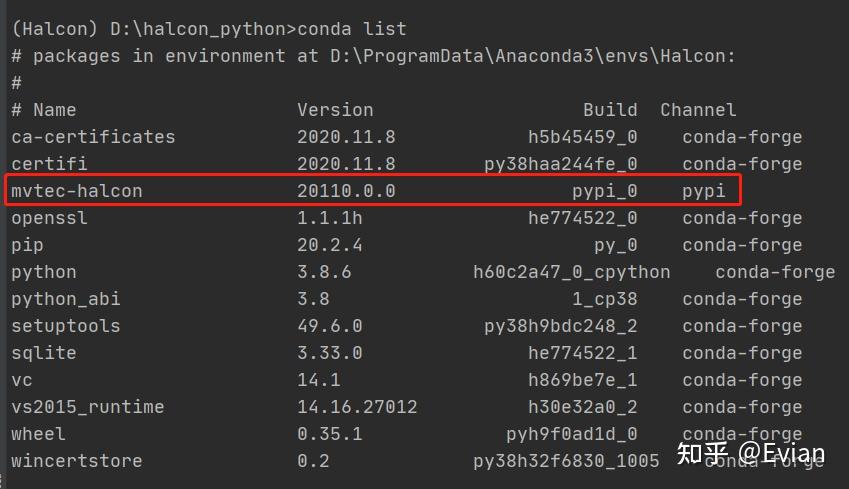Click the Channel column header
The image size is (849, 489).
698,109
